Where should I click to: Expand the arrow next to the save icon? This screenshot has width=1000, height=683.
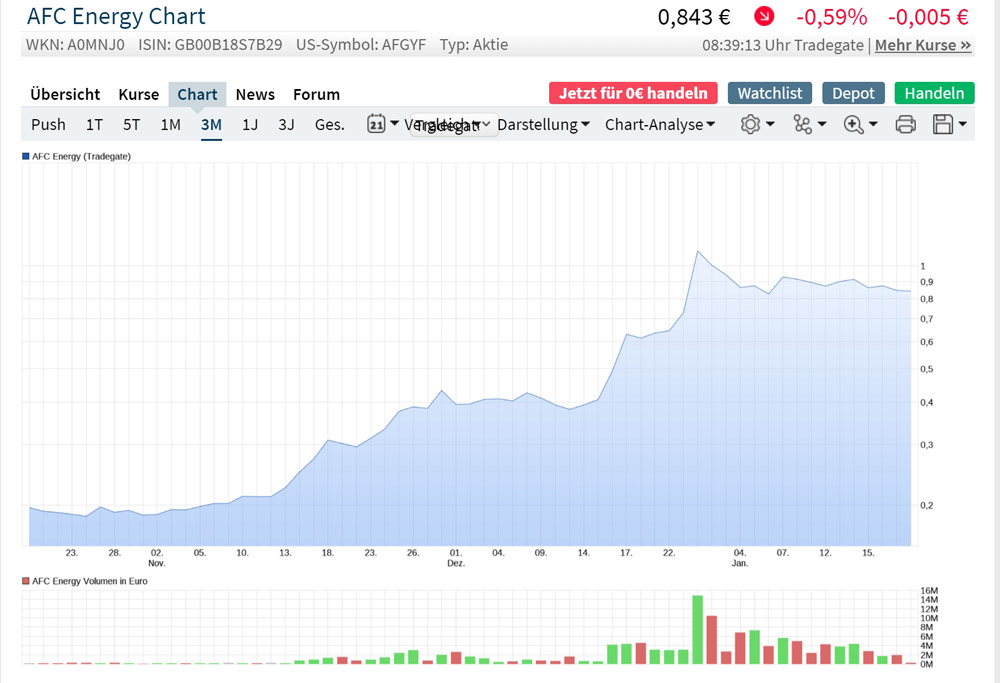click(x=962, y=124)
